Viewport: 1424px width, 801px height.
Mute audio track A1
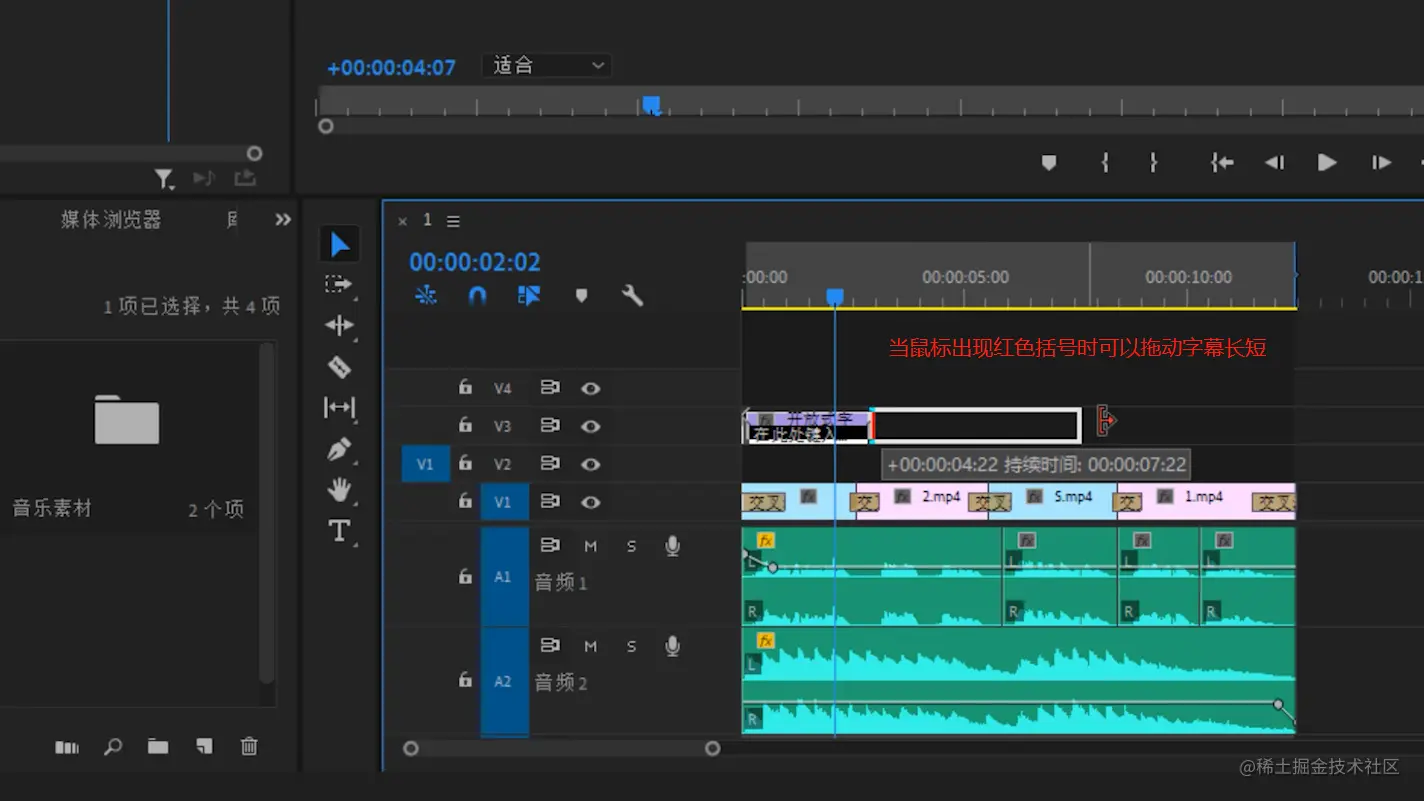[x=590, y=546]
